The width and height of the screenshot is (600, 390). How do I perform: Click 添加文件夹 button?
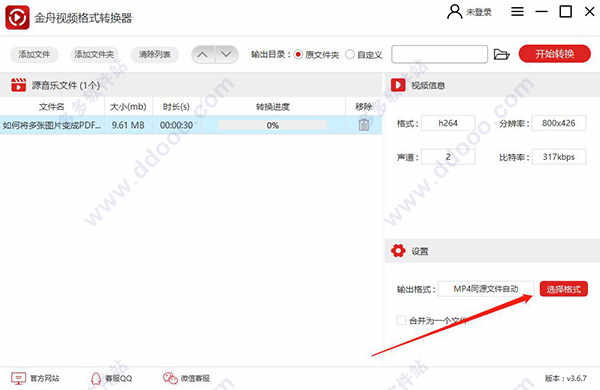click(x=94, y=54)
